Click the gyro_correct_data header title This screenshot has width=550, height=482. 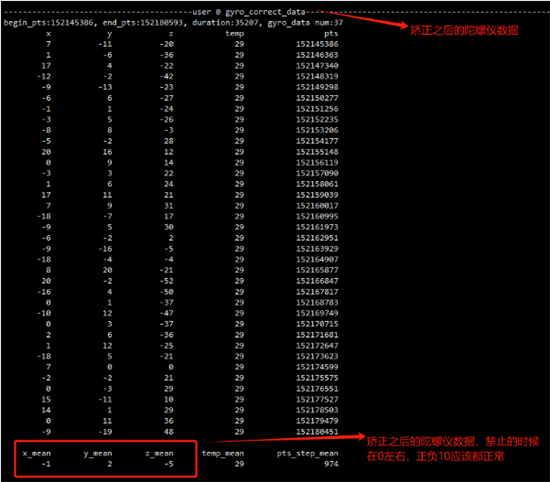pos(248,12)
